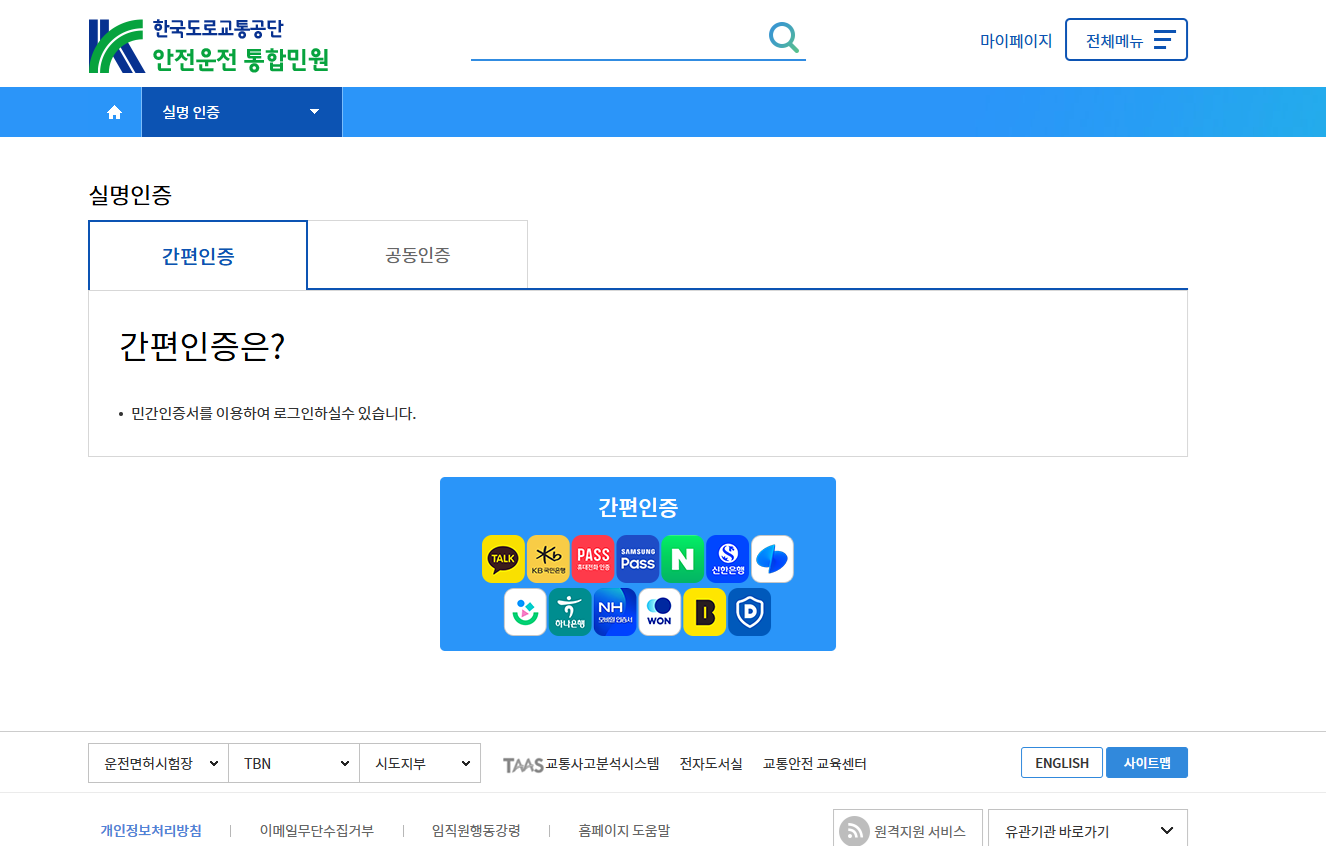The image size is (1326, 846).
Task: Open the TBN select box
Action: pos(294,763)
